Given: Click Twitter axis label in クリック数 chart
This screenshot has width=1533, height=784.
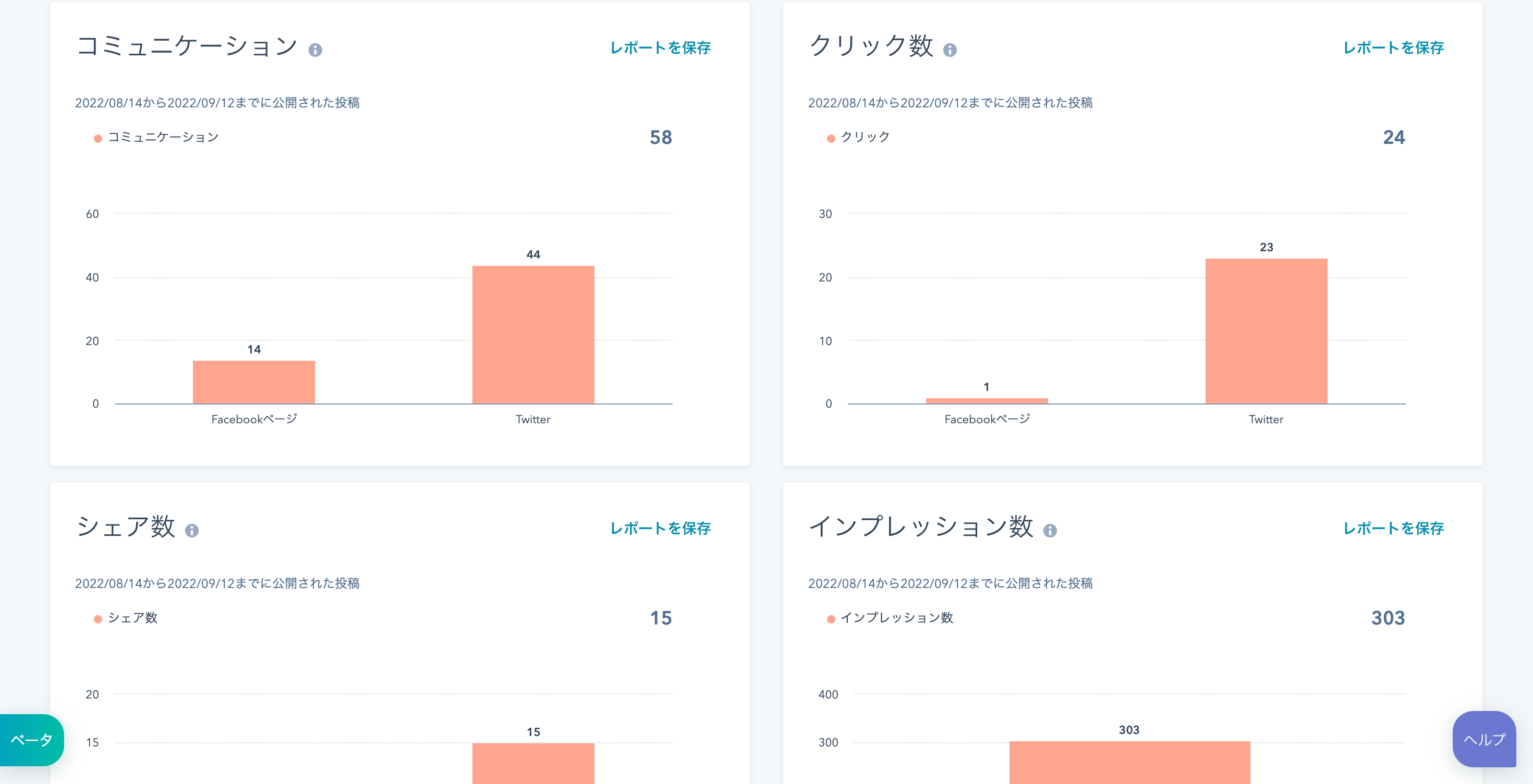Looking at the screenshot, I should (x=1267, y=419).
